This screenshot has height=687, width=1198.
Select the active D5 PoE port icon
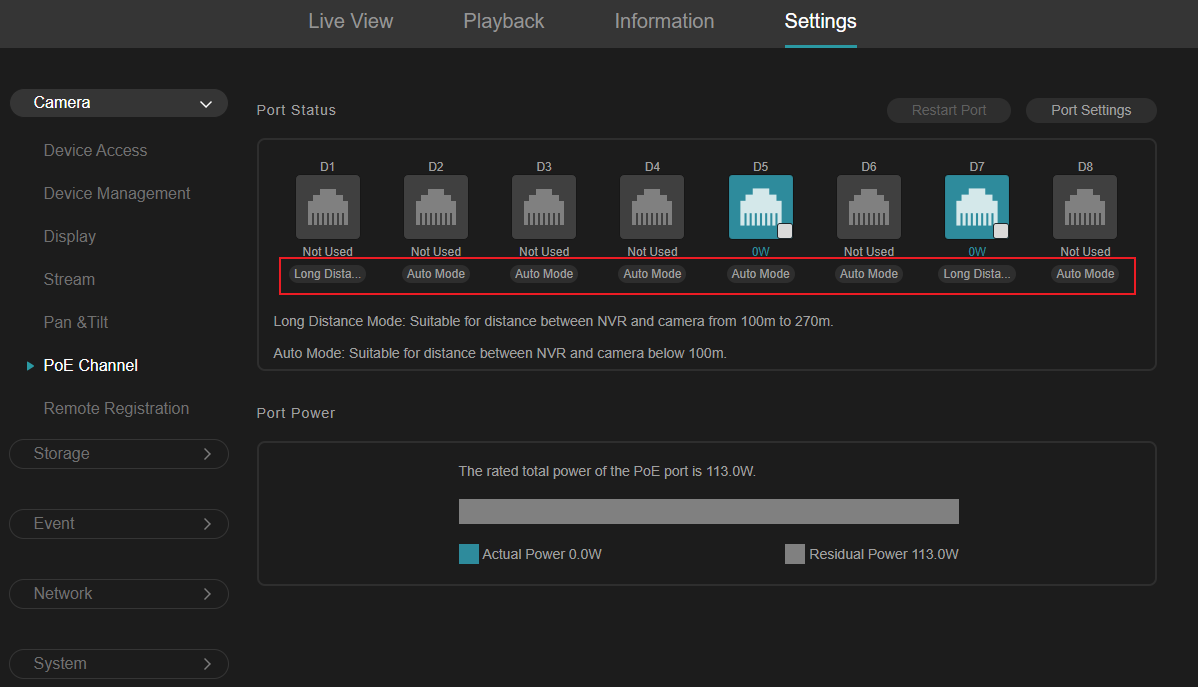pyautogui.click(x=760, y=207)
